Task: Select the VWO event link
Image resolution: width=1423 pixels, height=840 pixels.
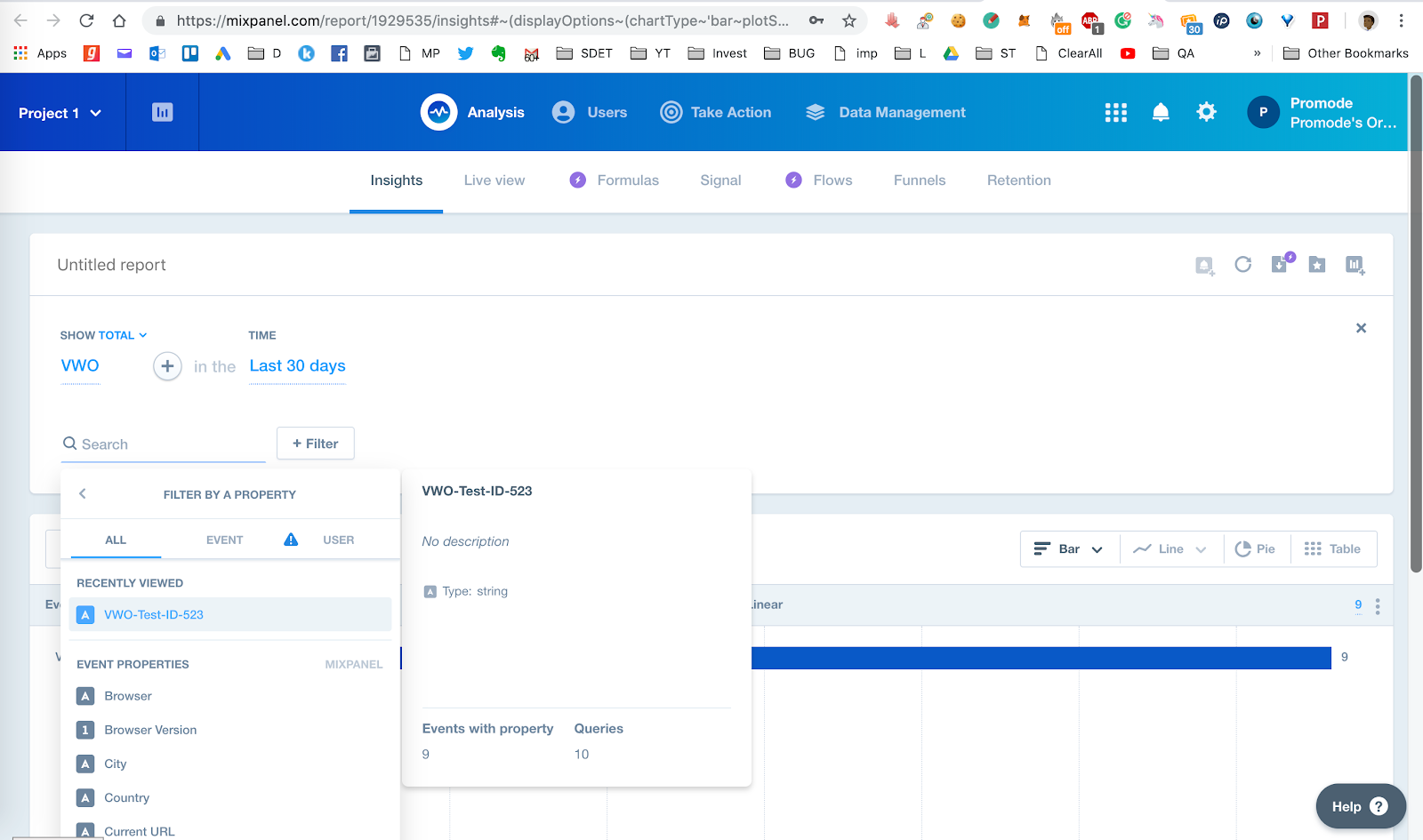Action: [x=80, y=366]
